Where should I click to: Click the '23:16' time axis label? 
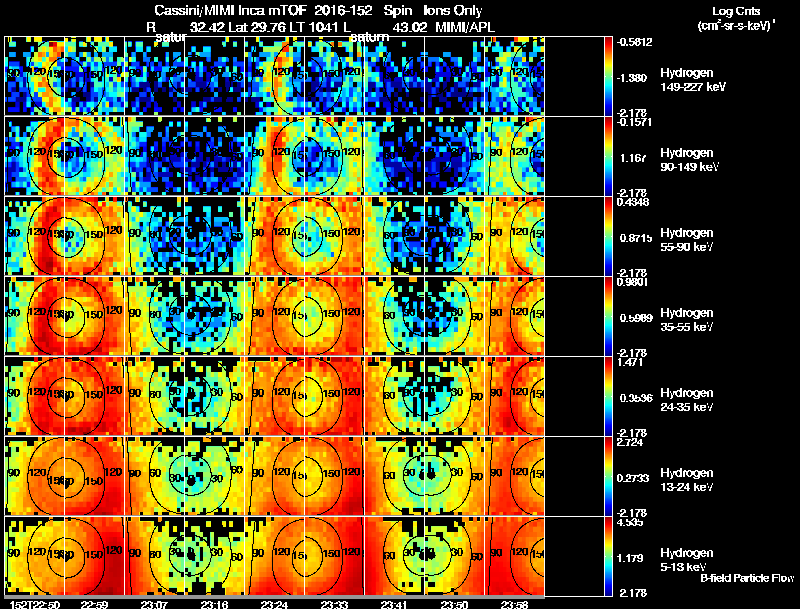(x=214, y=604)
